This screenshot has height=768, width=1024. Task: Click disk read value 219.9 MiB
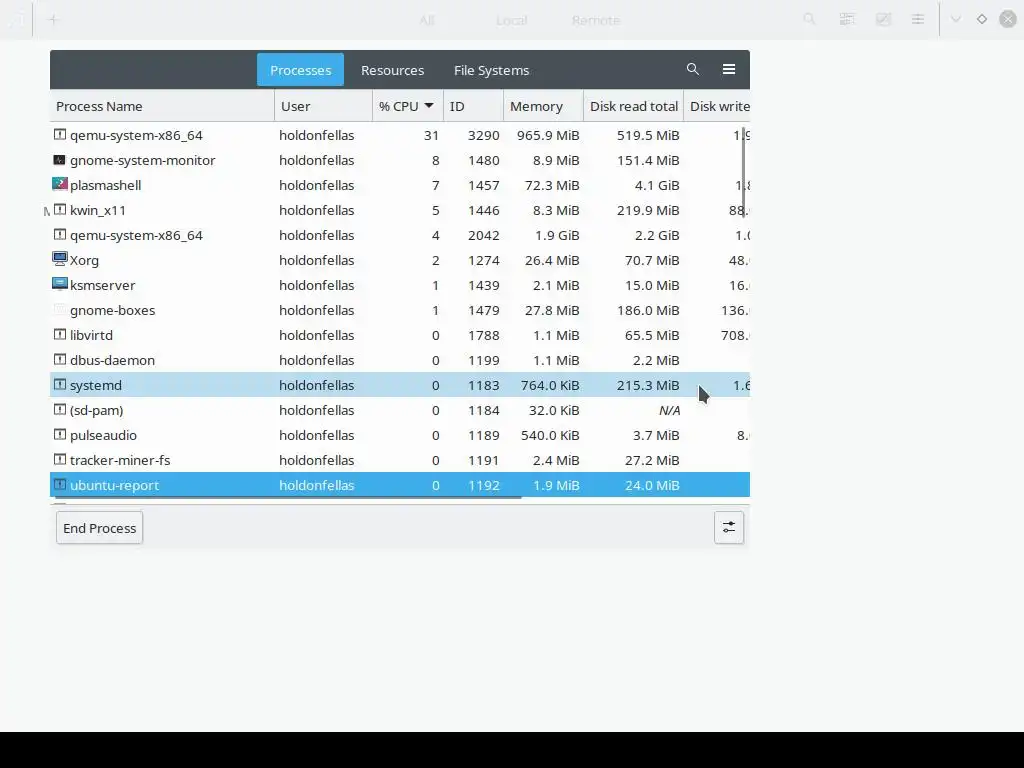[648, 210]
